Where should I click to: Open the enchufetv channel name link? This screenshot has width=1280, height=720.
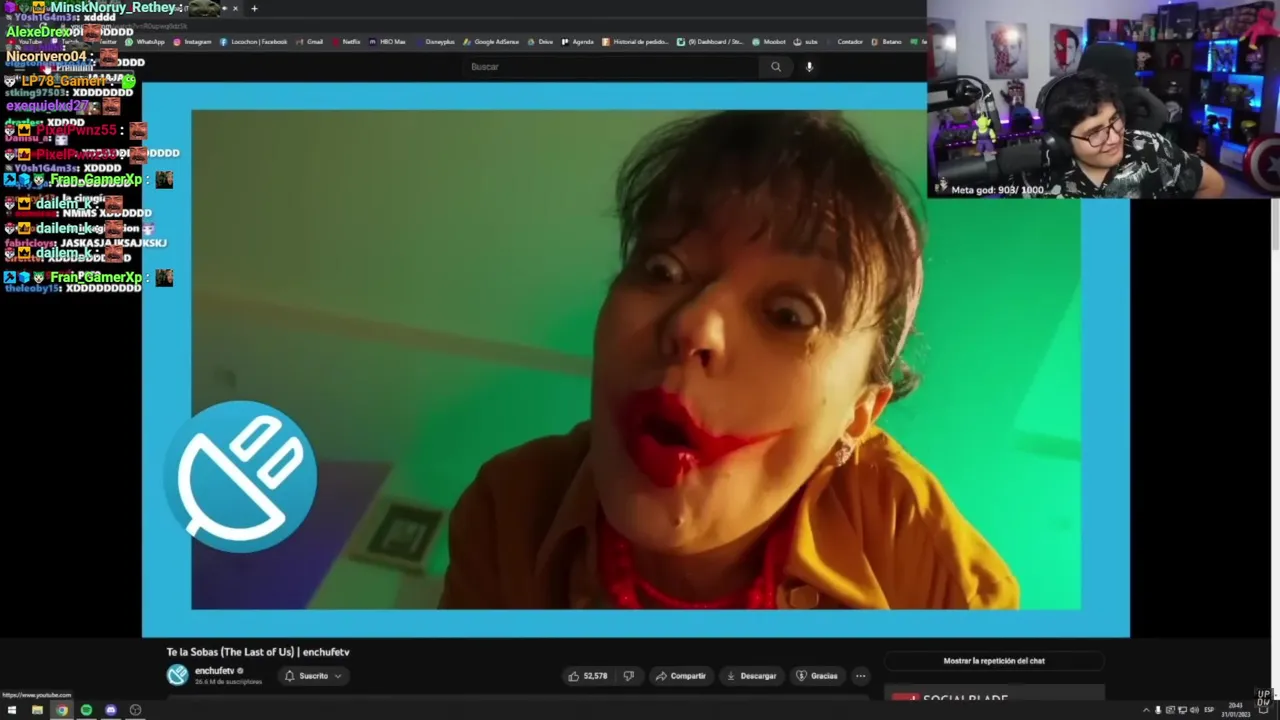point(214,671)
